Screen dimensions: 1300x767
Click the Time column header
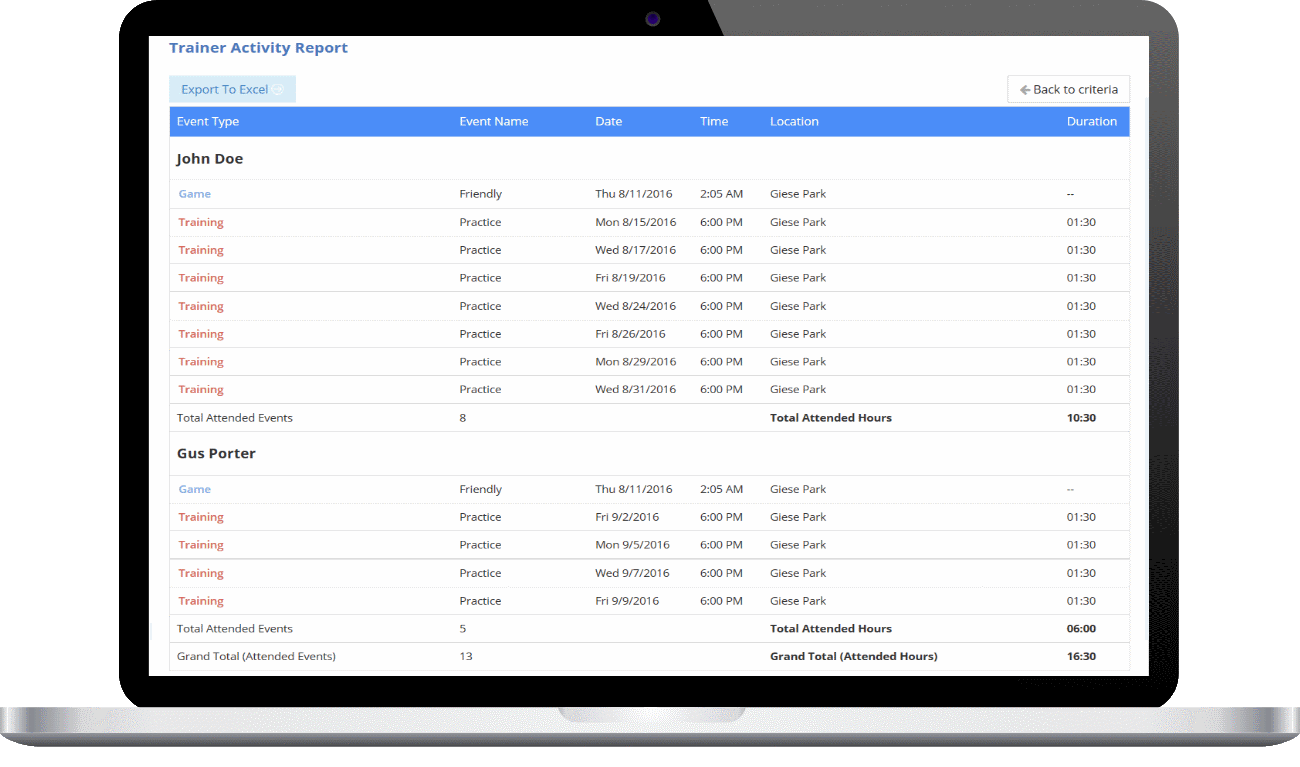pos(714,121)
